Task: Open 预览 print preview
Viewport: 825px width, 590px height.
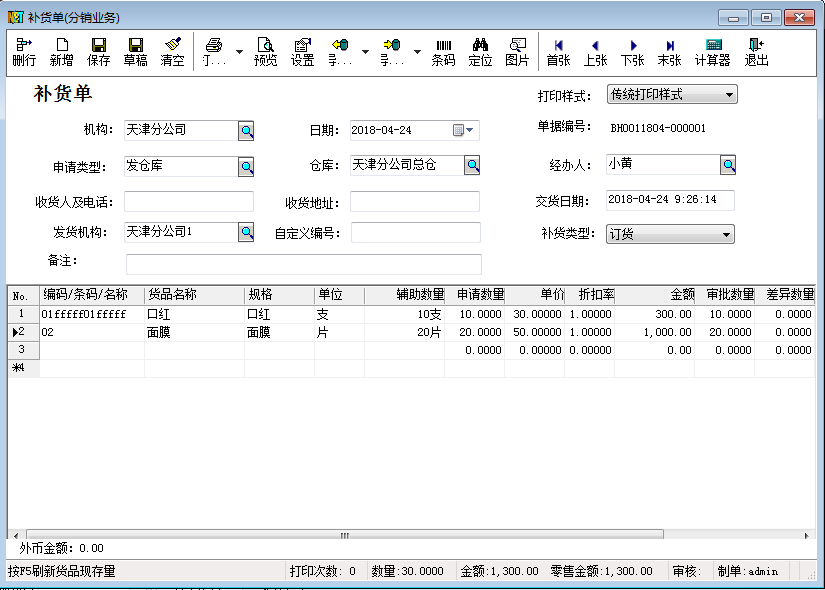Action: point(265,52)
